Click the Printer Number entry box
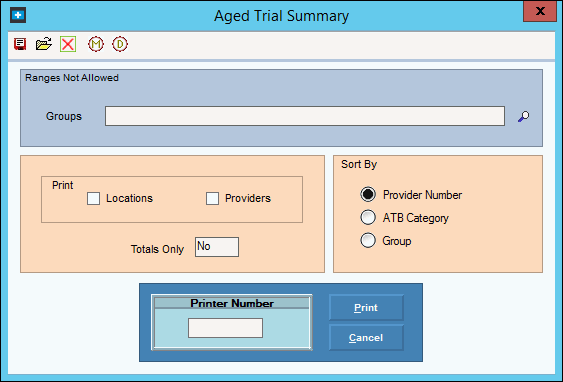Viewport: 563px width, 382px height. [x=225, y=328]
